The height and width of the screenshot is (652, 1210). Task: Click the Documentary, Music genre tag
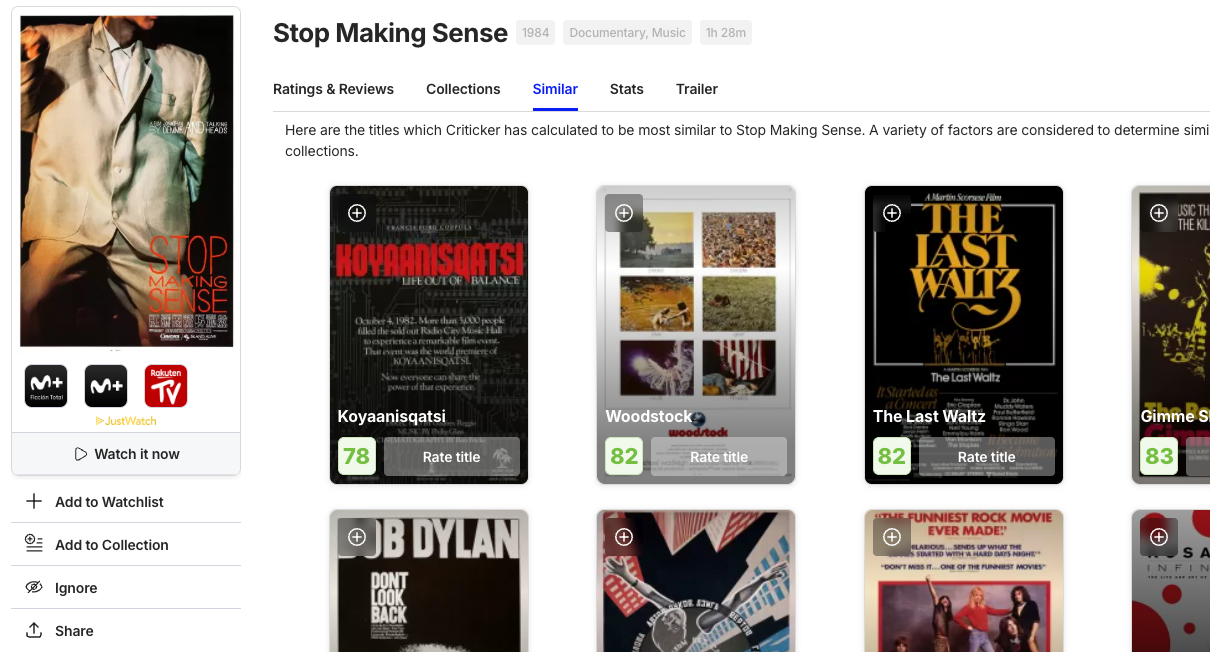(x=628, y=33)
